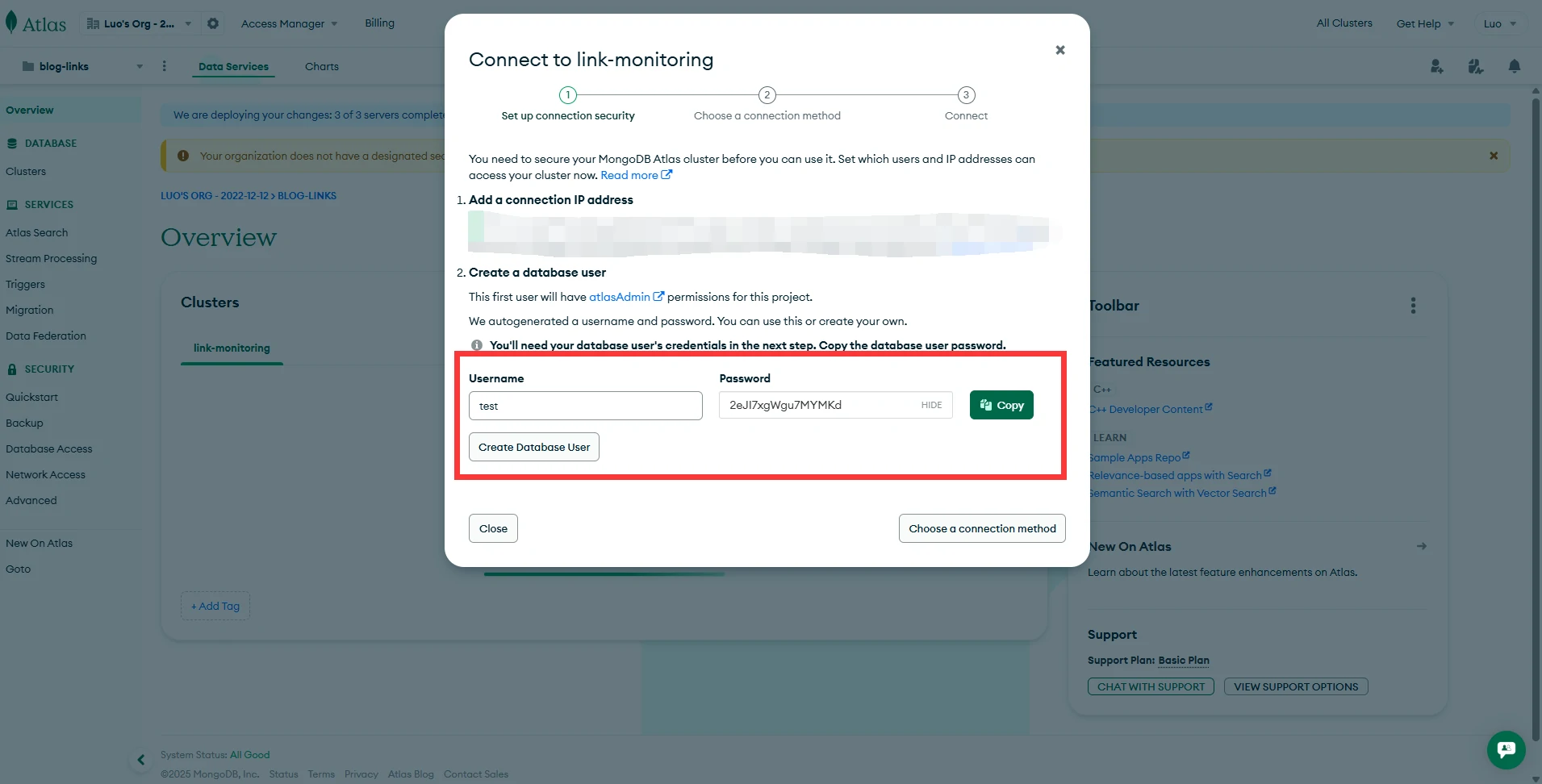Expand the blog-links project dropdown
This screenshot has width=1542, height=784.
(140, 66)
